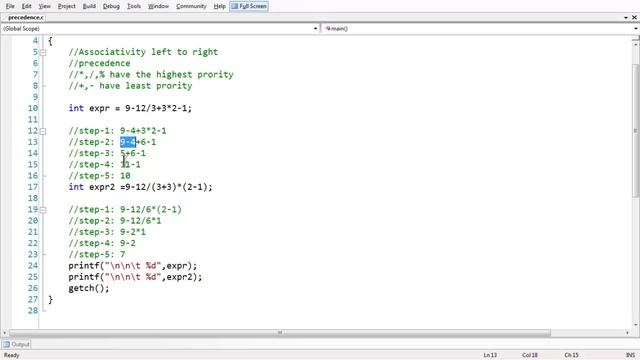
Task: Click the comment "//step-4: 9-2"
Action: coord(102,243)
